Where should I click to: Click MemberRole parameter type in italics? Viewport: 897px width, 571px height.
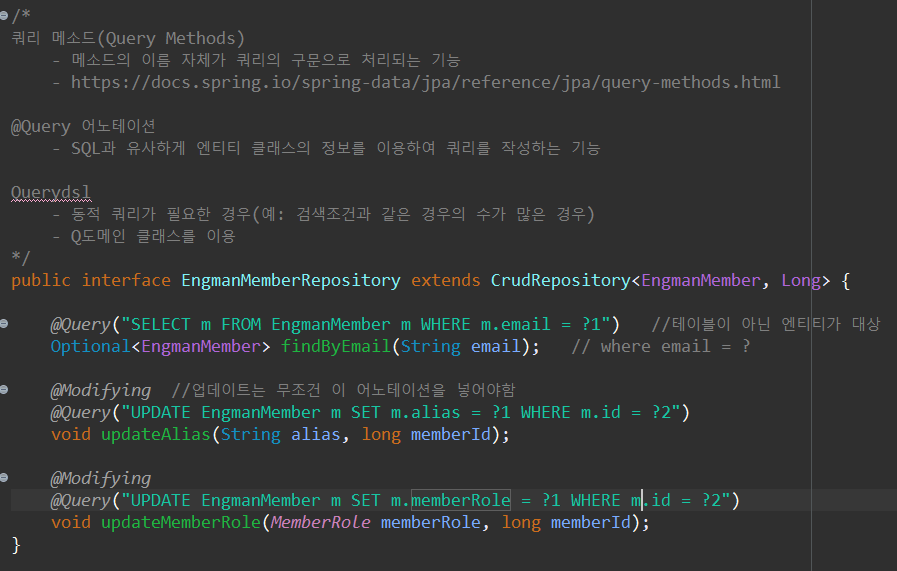320,522
